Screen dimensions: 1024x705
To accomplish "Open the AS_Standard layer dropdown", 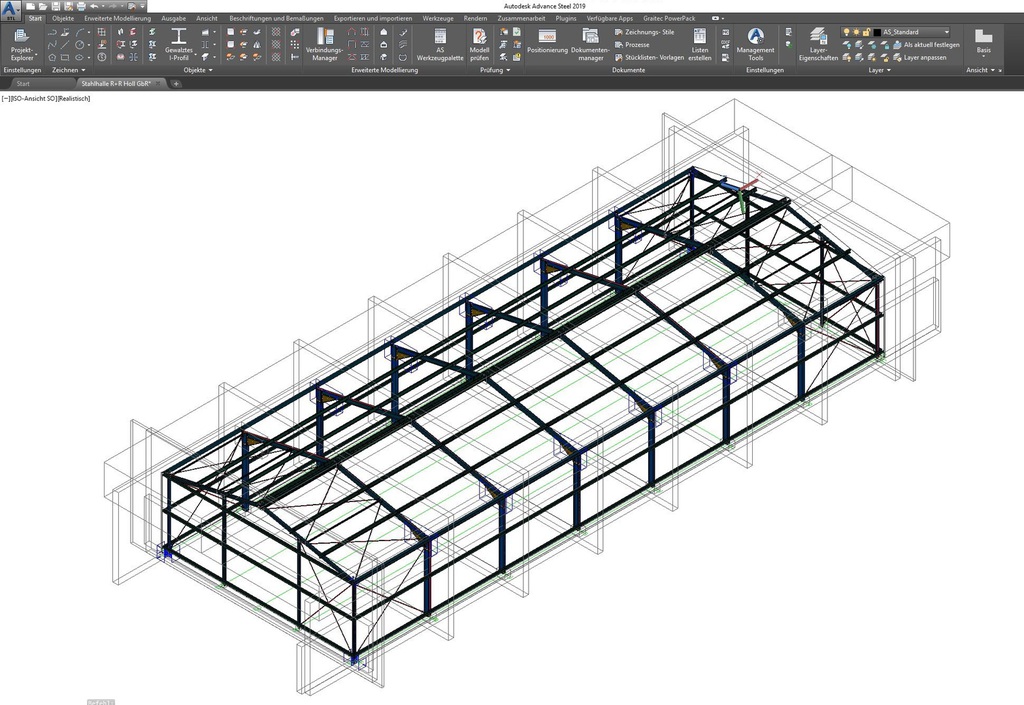I will 946,32.
